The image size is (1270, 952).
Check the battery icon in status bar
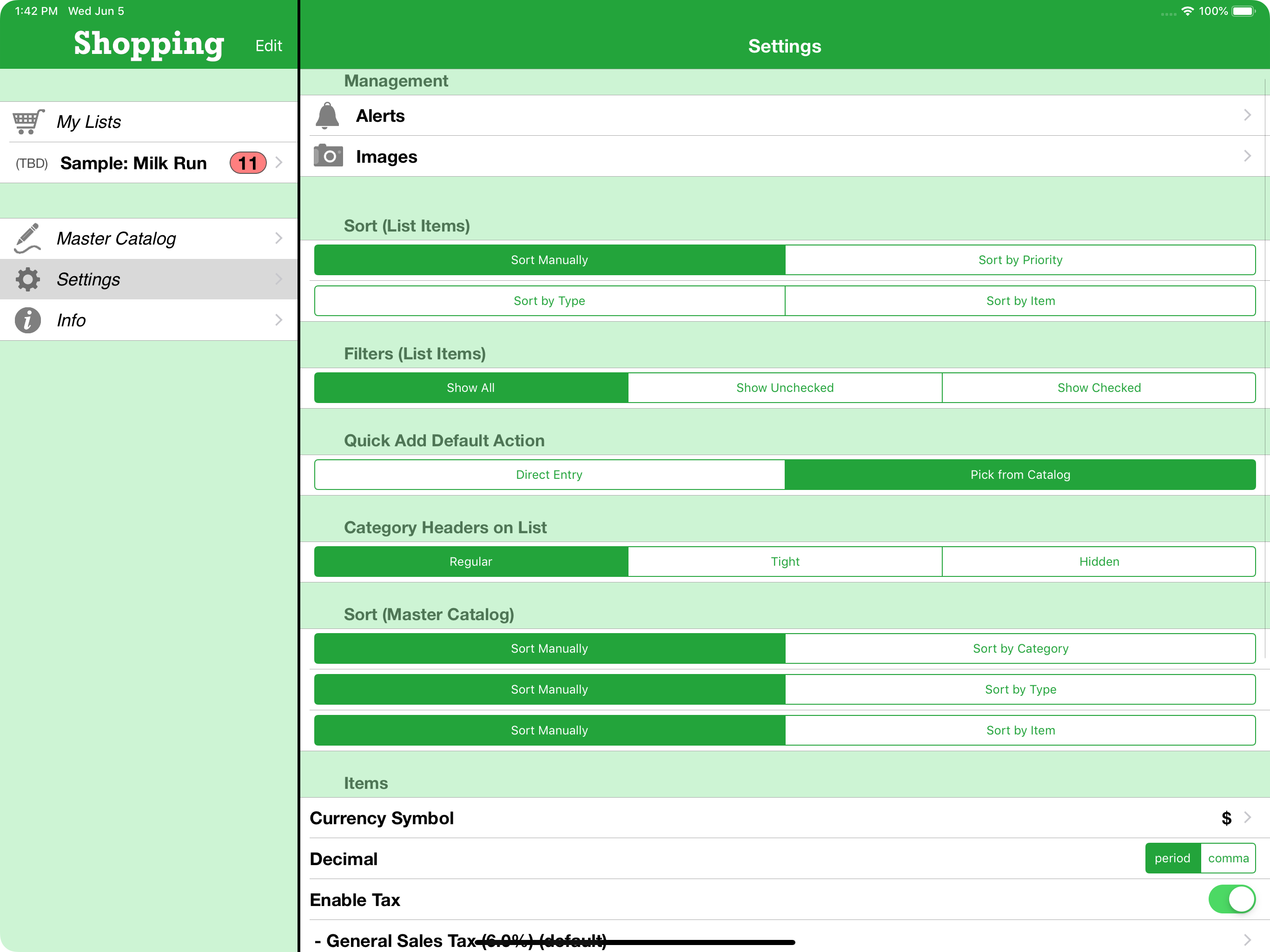click(x=1244, y=11)
